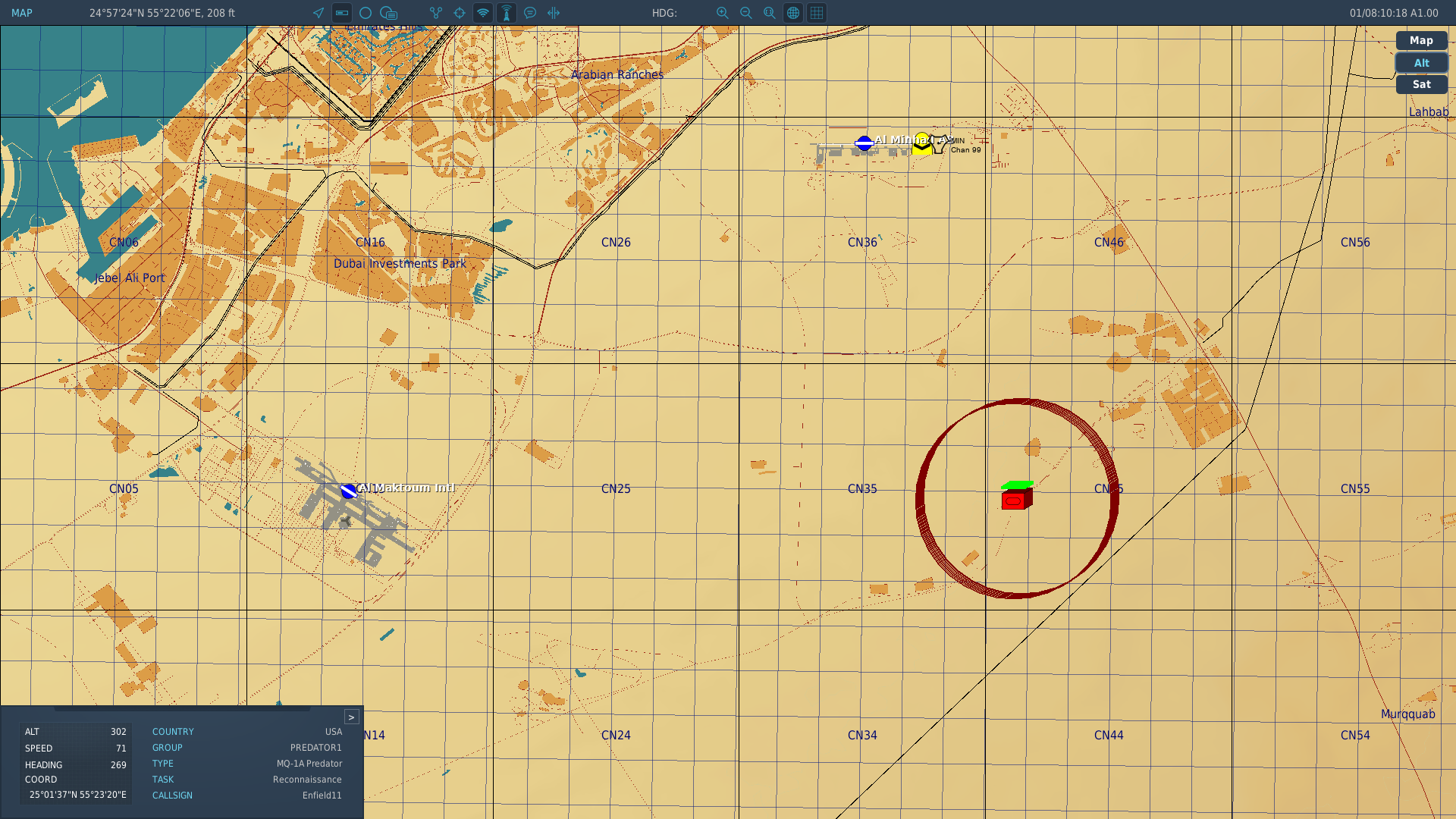Click the Lahbab town label
The width and height of the screenshot is (1456, 819).
tap(1429, 111)
